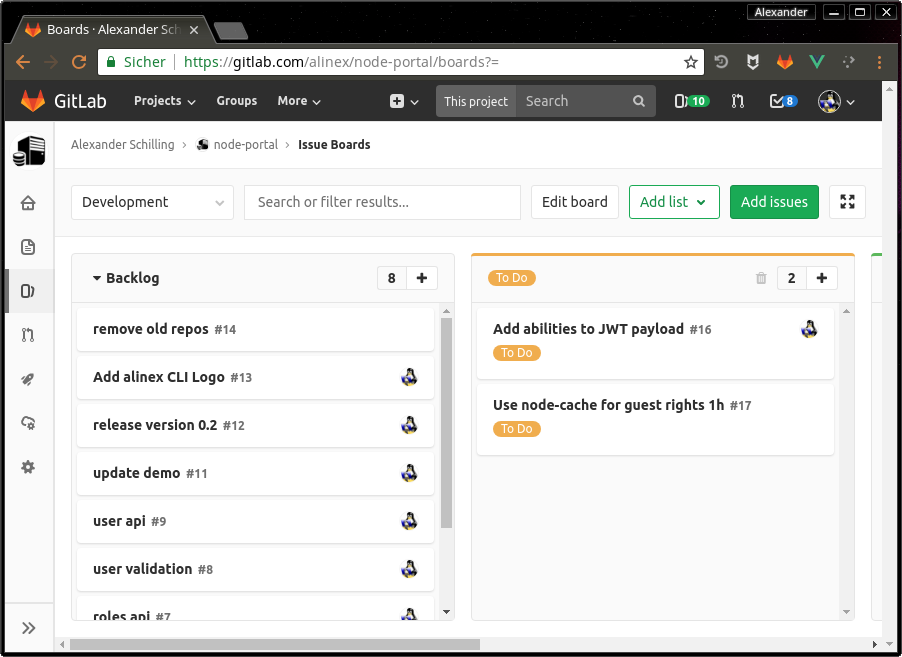Select the Issues icon in left sidebar
The image size is (902, 657).
tap(28, 291)
